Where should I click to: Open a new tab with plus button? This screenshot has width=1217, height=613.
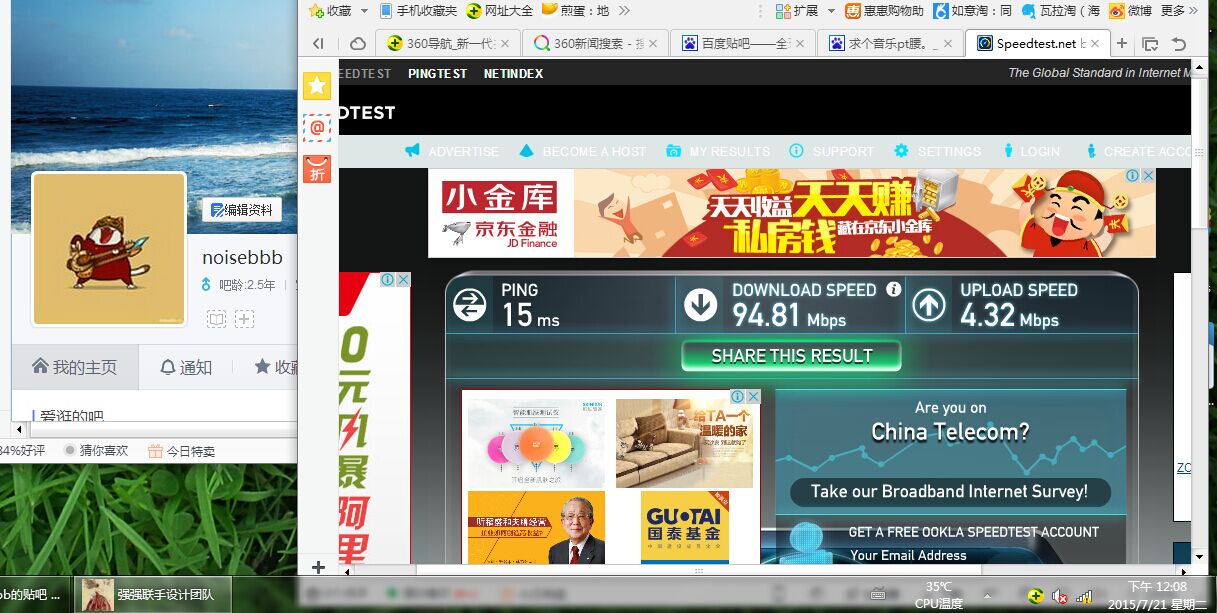click(1121, 43)
